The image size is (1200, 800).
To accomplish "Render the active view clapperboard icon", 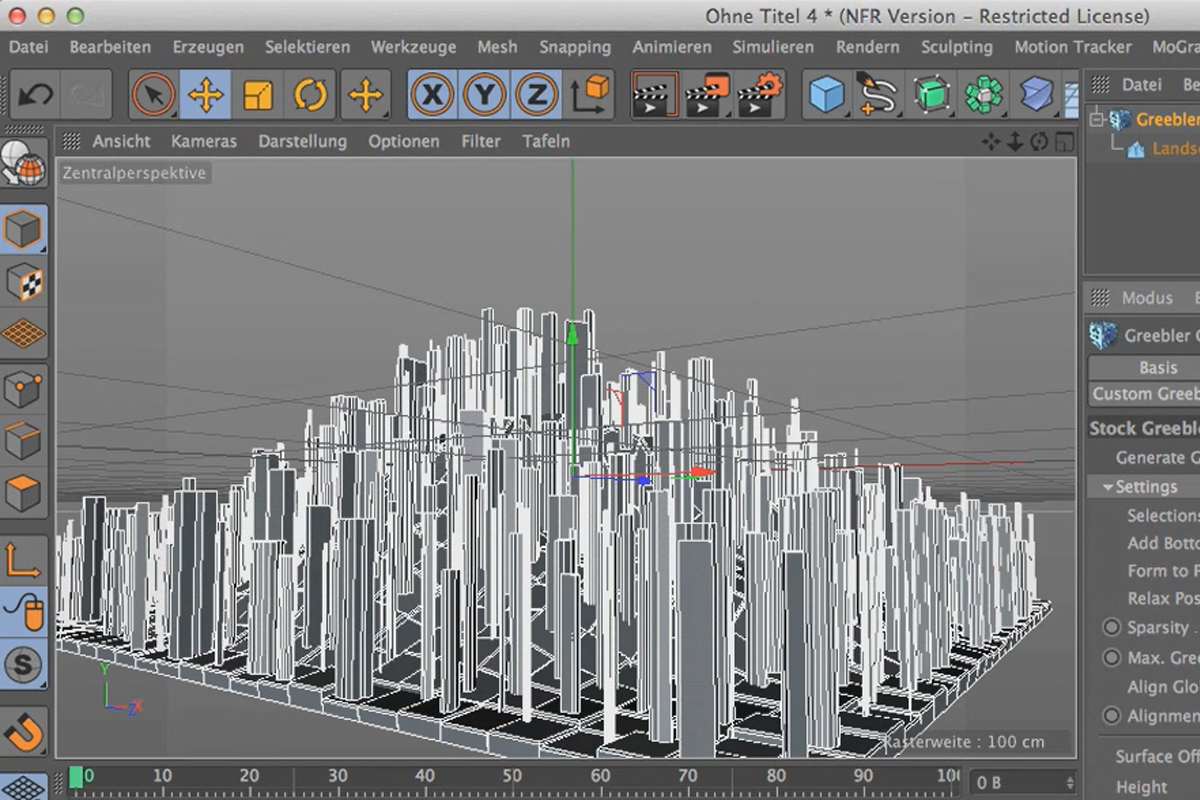I will [x=654, y=96].
